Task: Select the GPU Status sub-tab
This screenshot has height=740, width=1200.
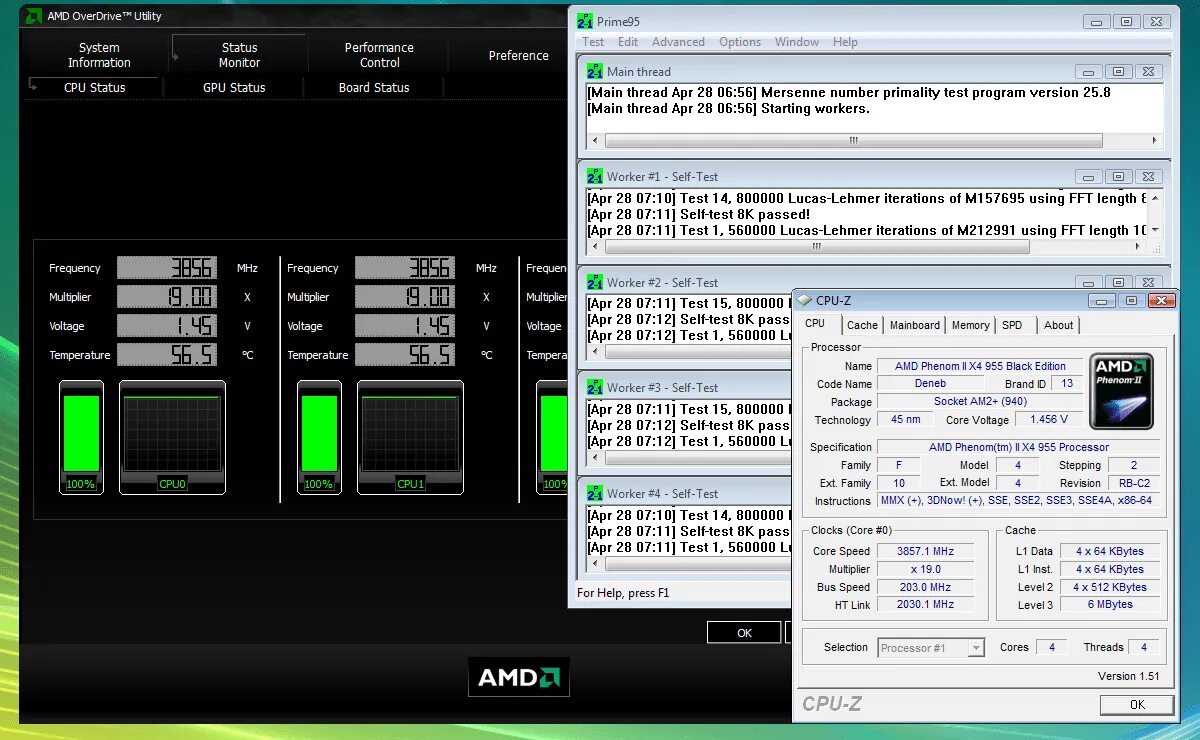Action: (234, 88)
